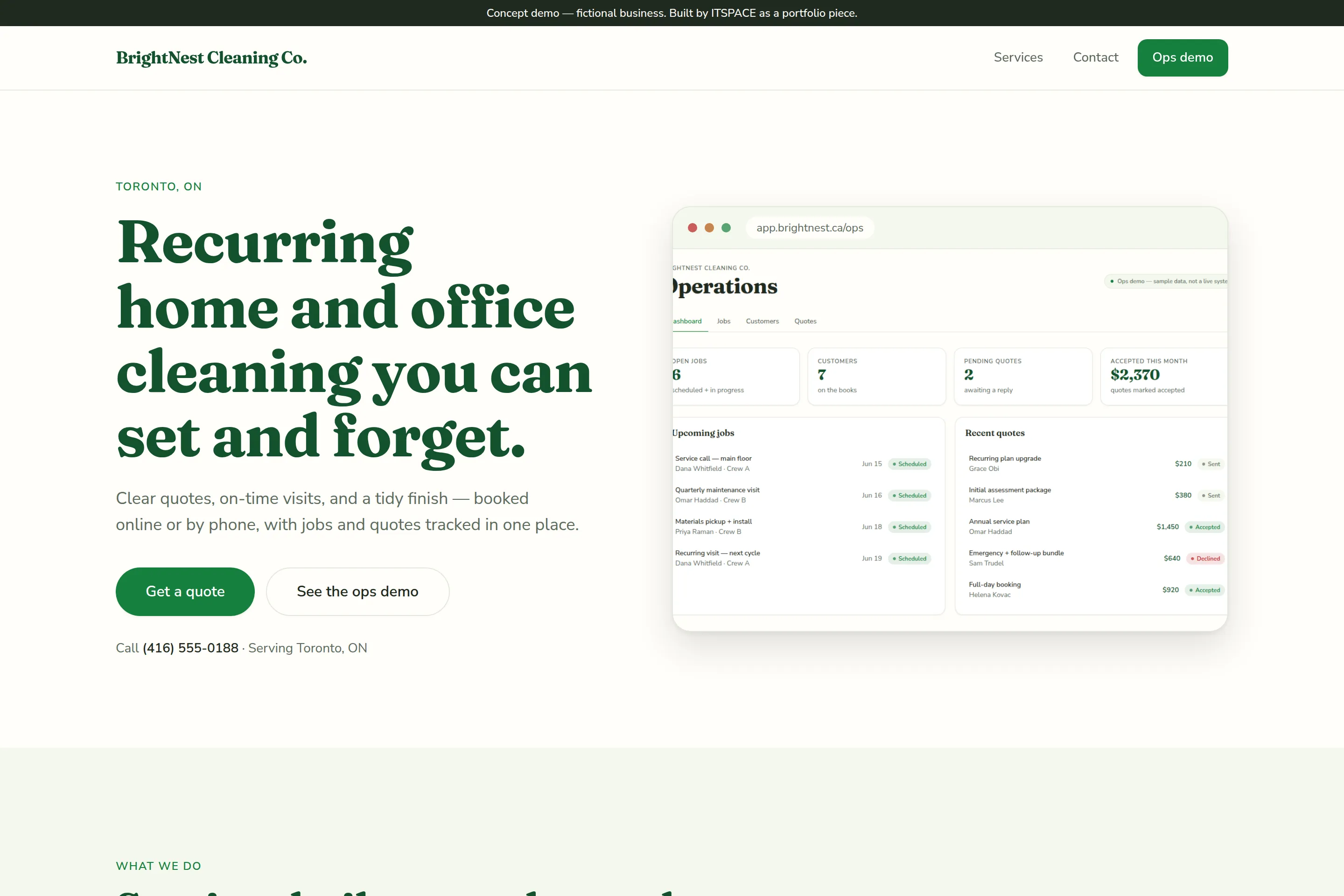Open Initial assessment package quote

(x=1097, y=495)
